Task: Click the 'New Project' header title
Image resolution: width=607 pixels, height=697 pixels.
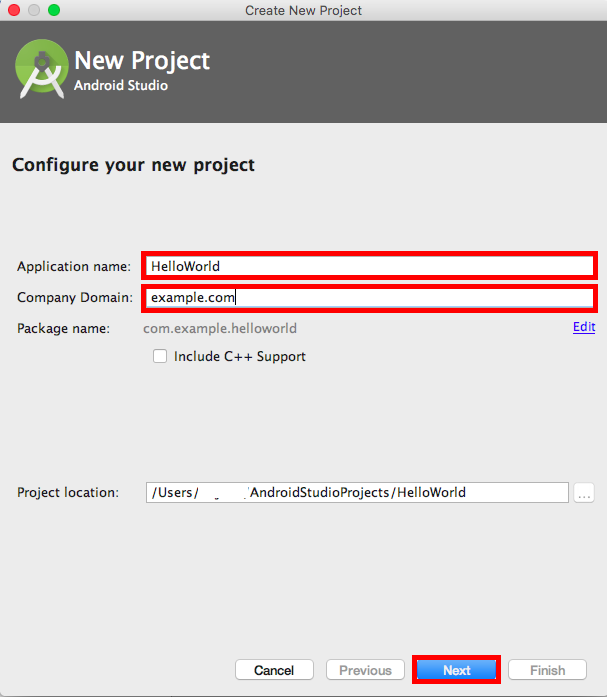Action: 142,62
